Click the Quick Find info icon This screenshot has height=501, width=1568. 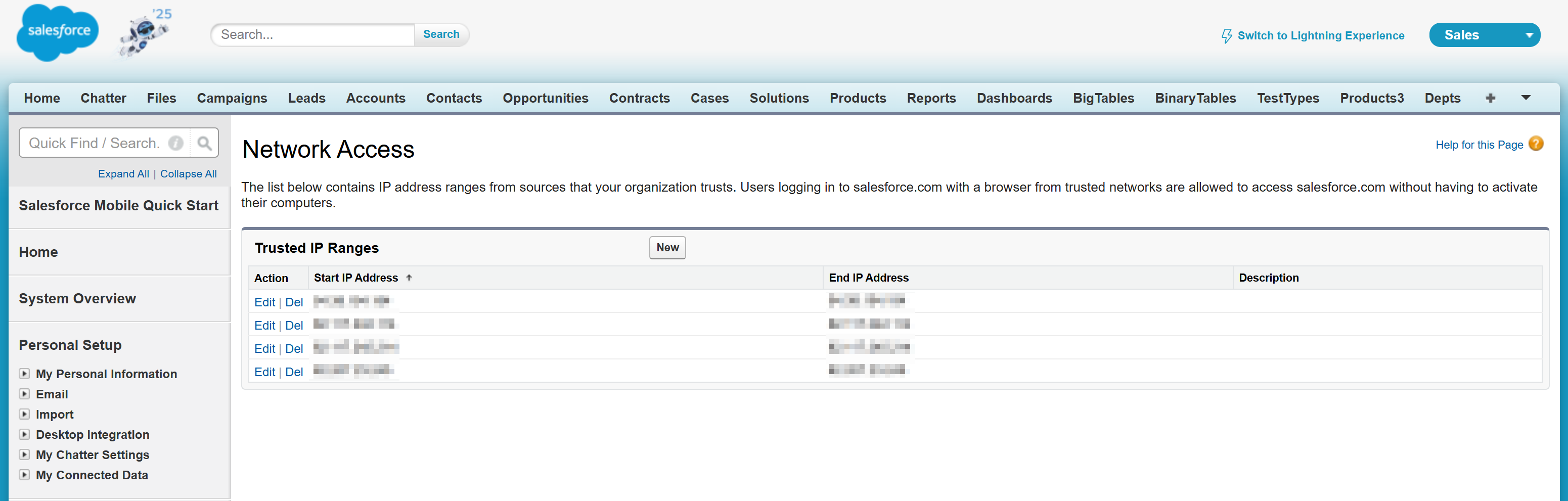pyautogui.click(x=176, y=143)
